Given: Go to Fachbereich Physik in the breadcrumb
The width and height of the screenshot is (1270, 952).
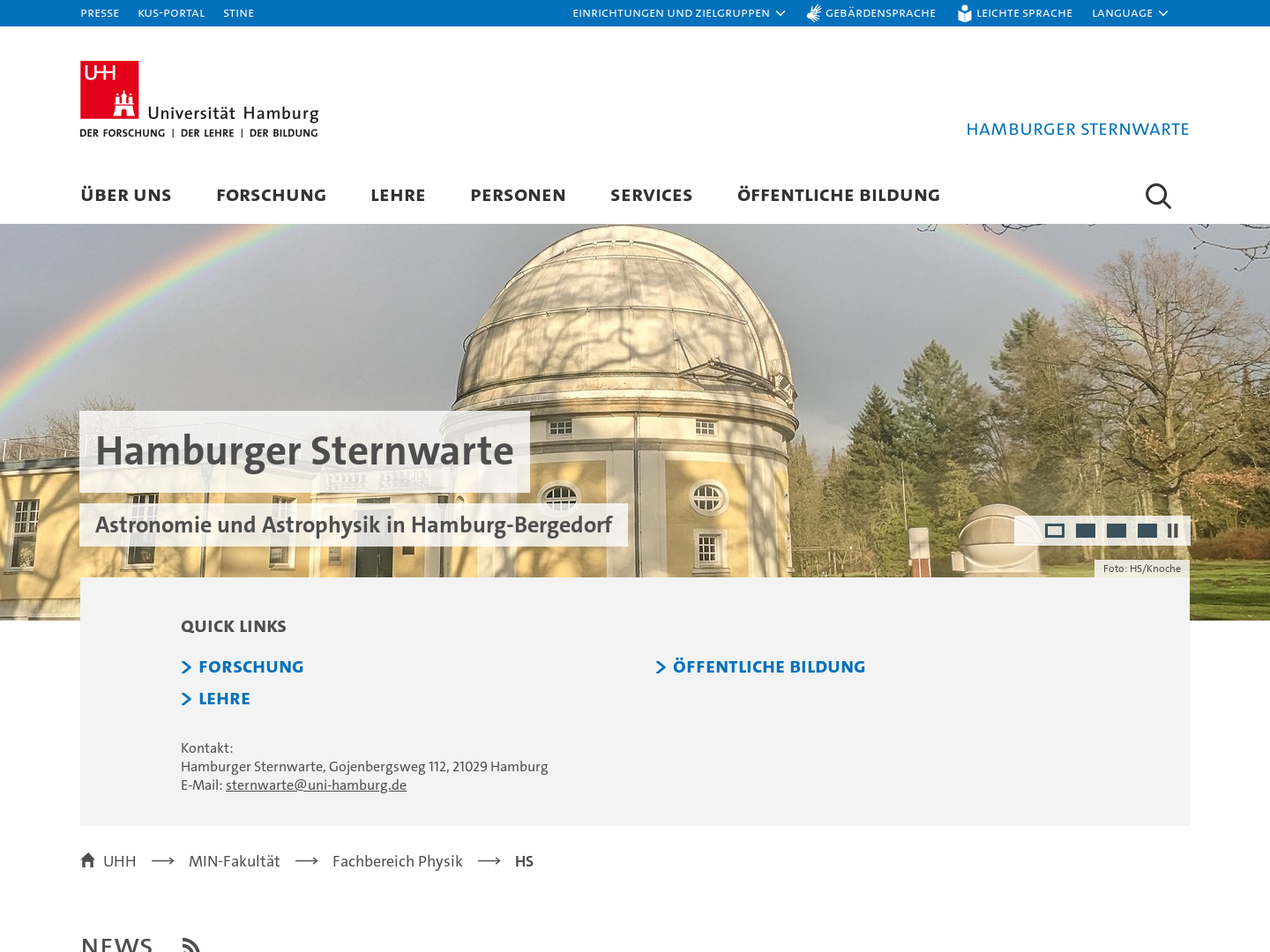Looking at the screenshot, I should [398, 861].
